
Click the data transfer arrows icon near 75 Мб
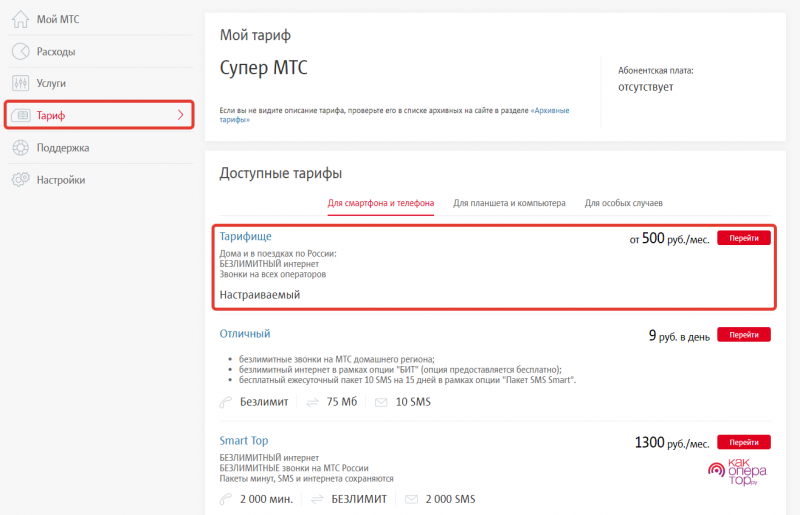[x=312, y=403]
